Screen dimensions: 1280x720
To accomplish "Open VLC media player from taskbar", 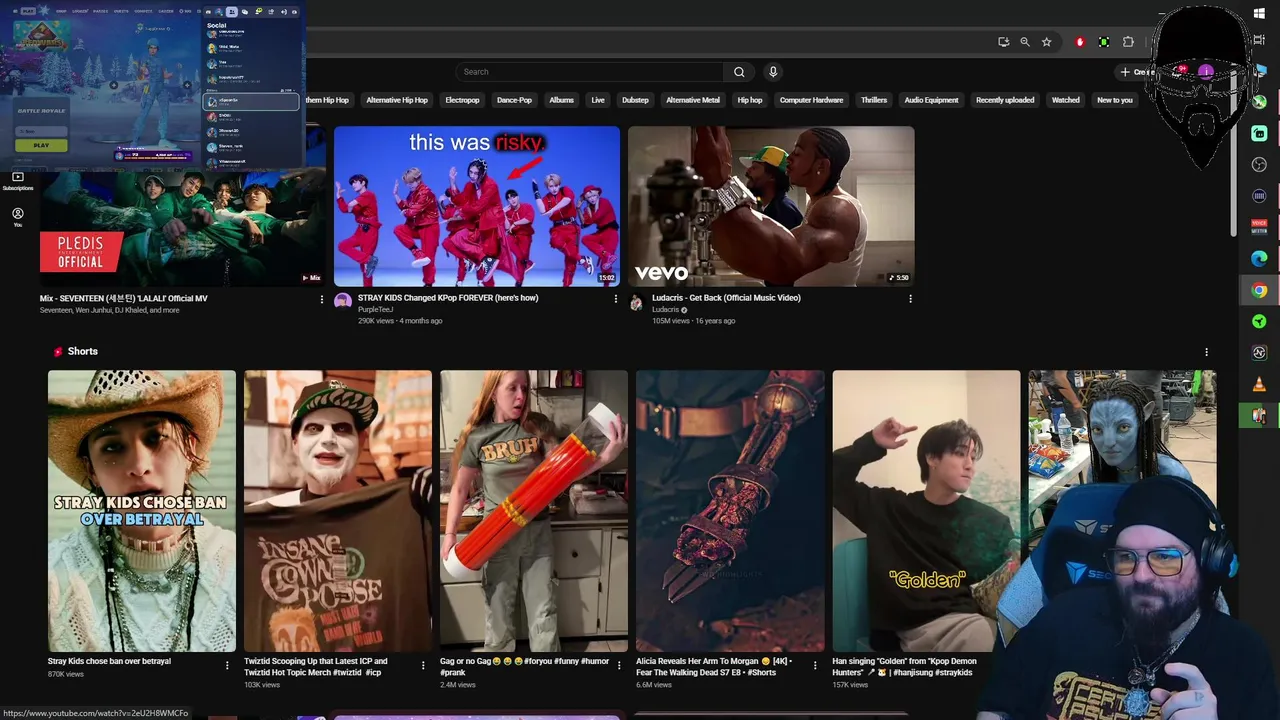I will [1259, 384].
